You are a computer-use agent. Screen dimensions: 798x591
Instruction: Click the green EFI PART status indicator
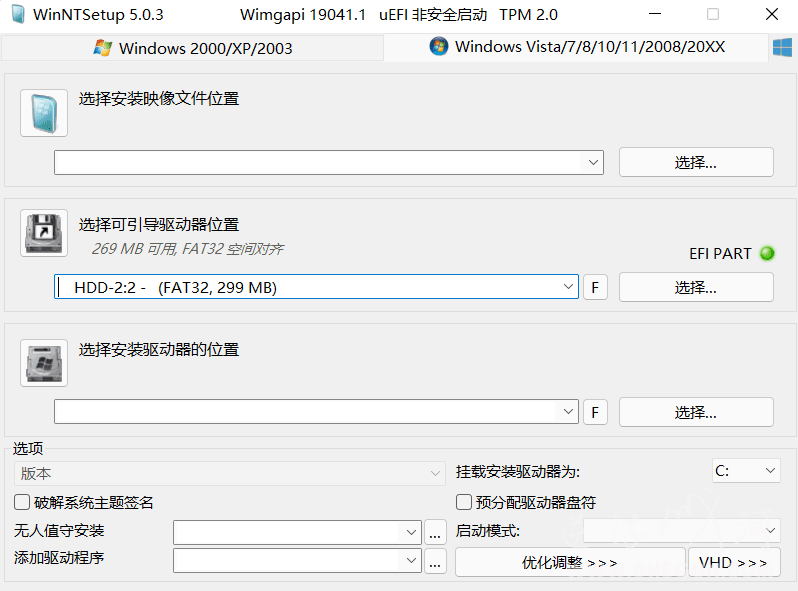(x=767, y=253)
